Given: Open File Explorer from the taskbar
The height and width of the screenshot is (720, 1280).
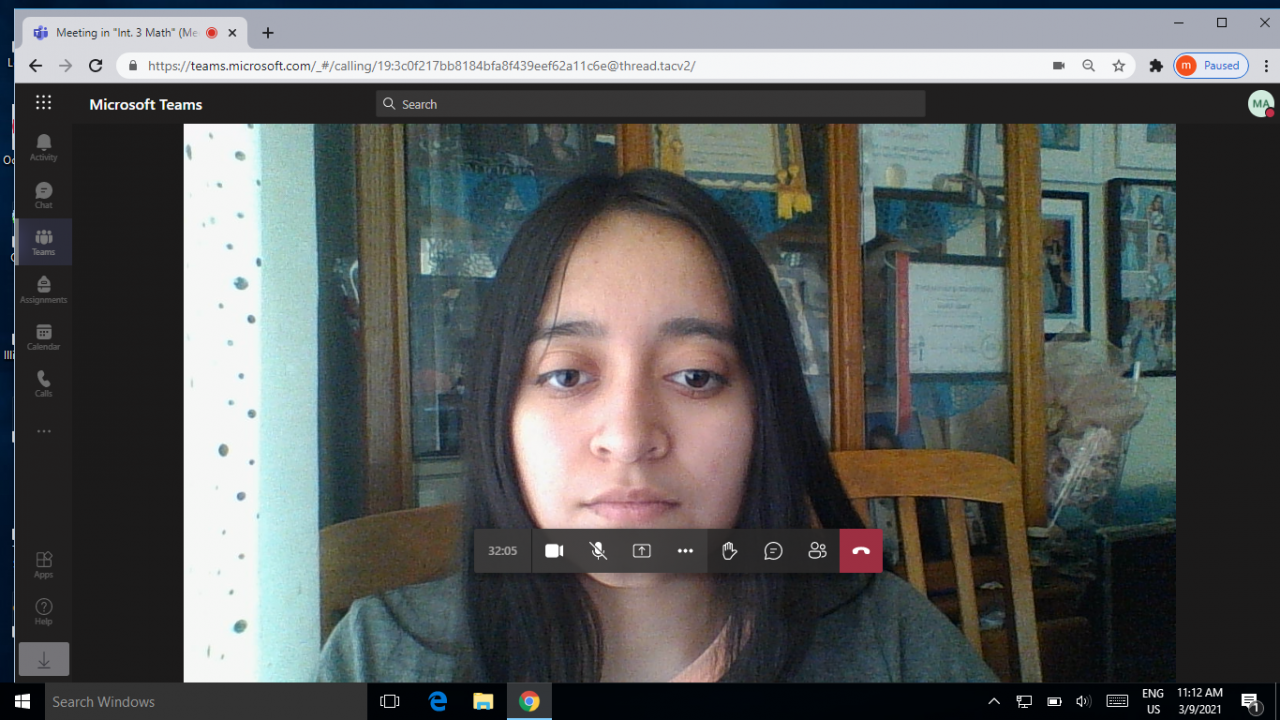Looking at the screenshot, I should tap(483, 701).
